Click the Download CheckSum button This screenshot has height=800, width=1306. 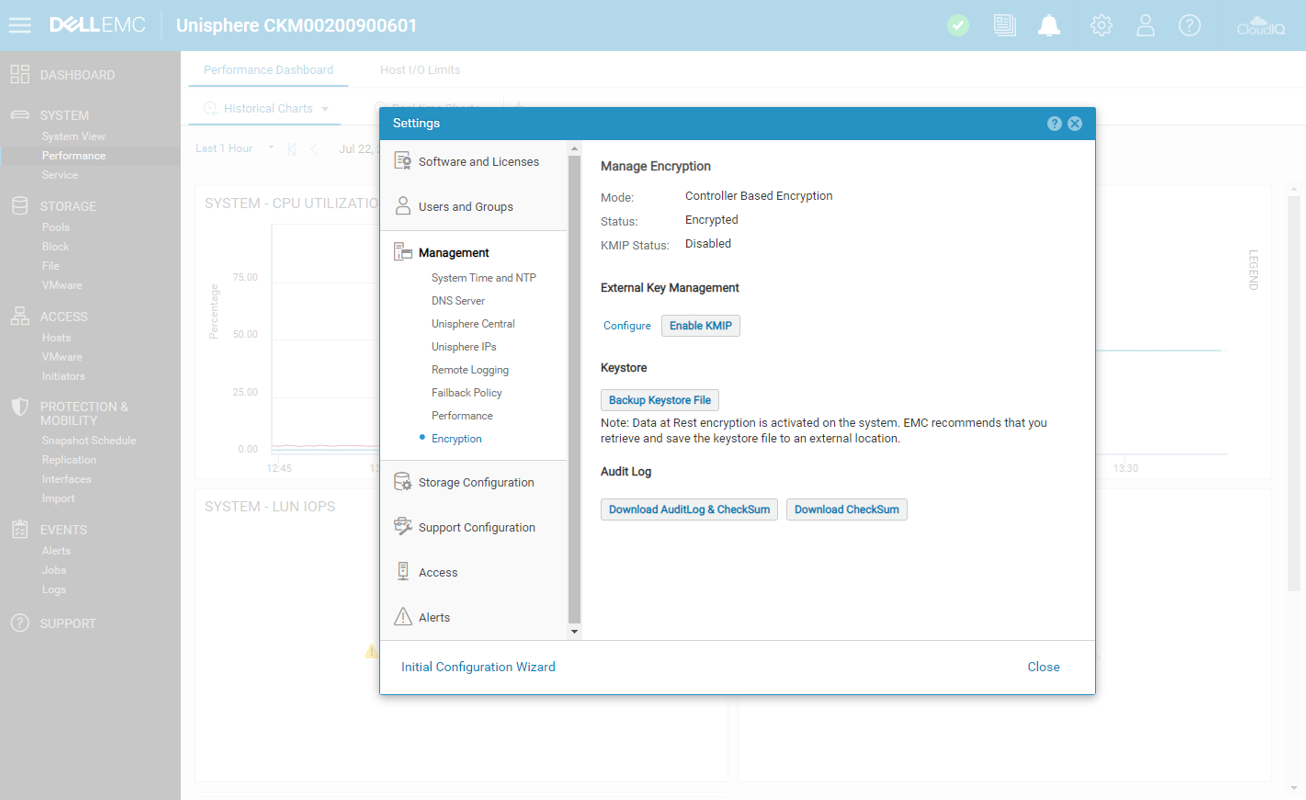847,509
